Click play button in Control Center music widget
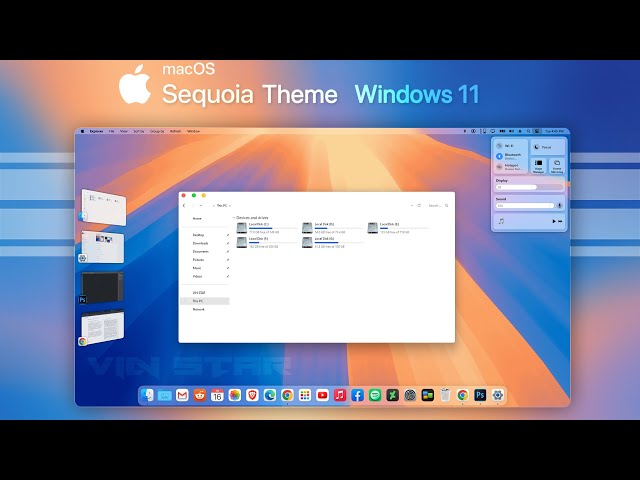This screenshot has height=480, width=640. click(554, 221)
